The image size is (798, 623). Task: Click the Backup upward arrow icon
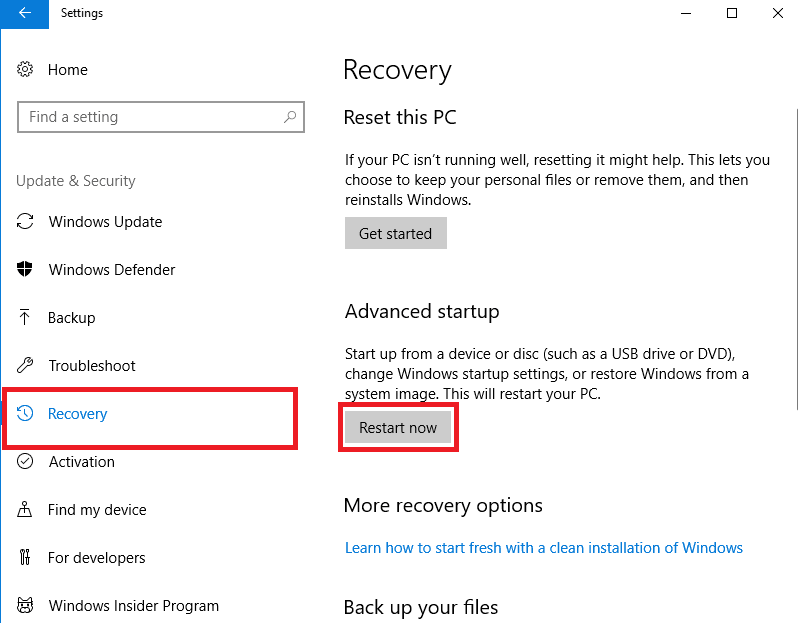coord(24,317)
